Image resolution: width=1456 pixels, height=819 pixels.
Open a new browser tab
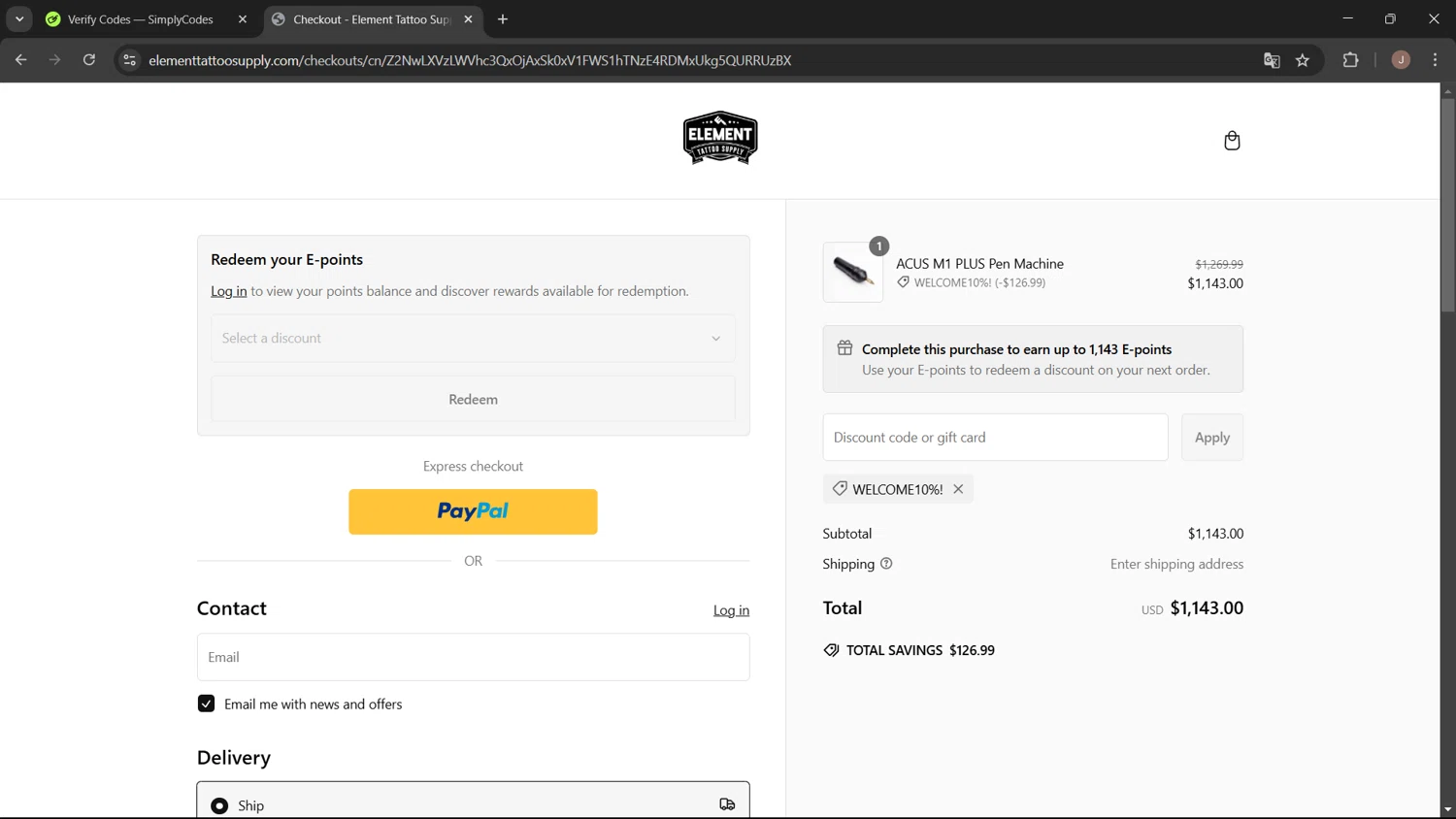click(503, 19)
